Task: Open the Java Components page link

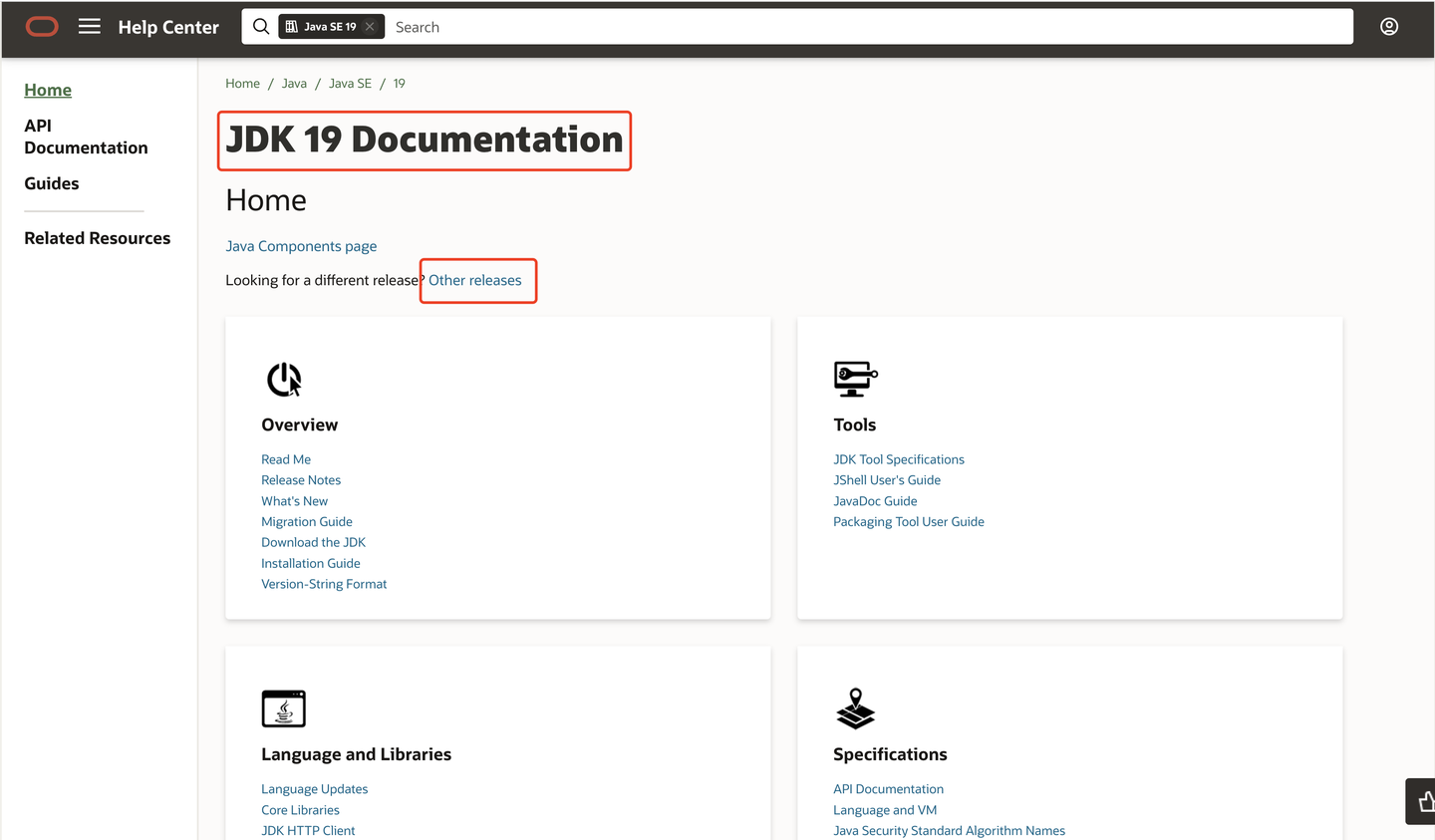Action: (x=301, y=246)
